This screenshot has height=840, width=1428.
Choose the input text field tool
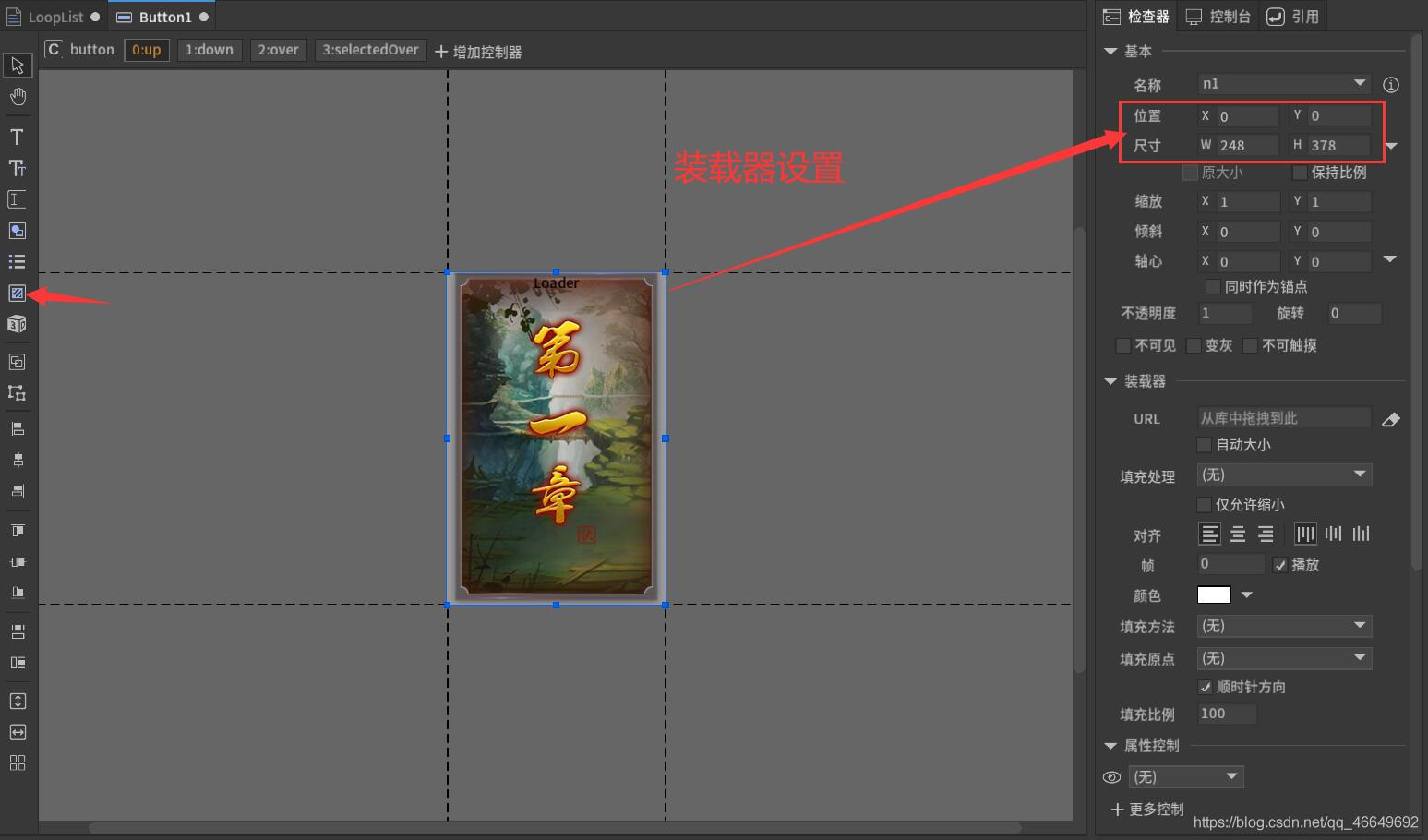[x=17, y=199]
